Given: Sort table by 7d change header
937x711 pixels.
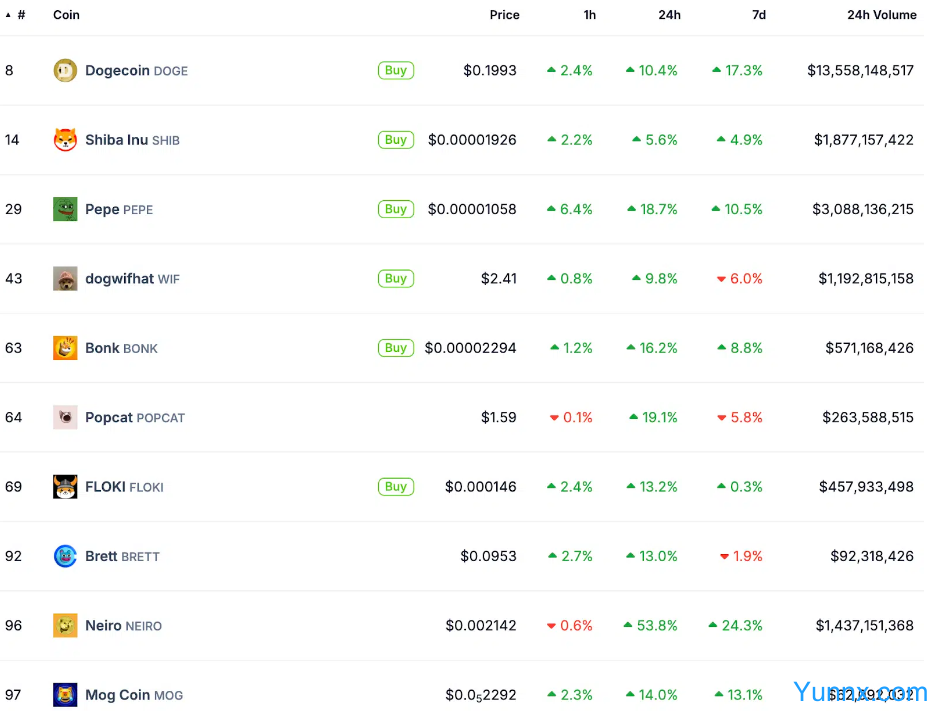Looking at the screenshot, I should (x=759, y=15).
